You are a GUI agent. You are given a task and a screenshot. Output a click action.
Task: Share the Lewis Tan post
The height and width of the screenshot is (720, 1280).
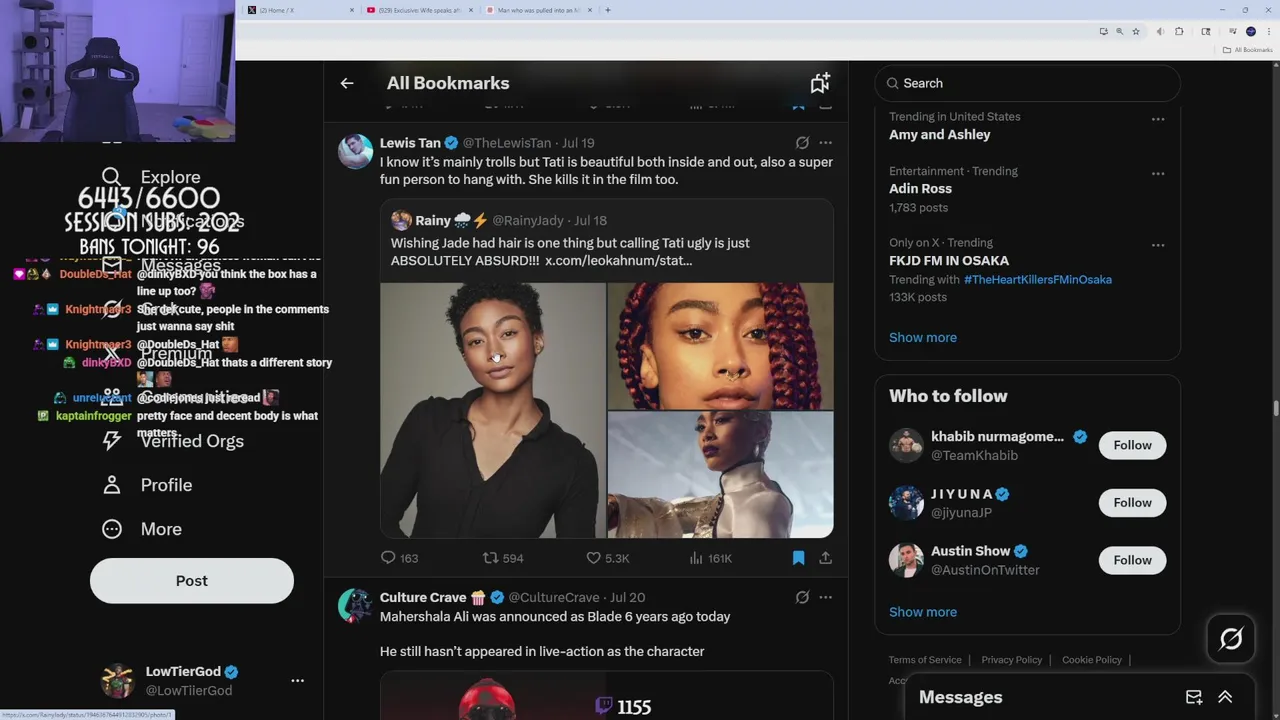click(x=825, y=558)
